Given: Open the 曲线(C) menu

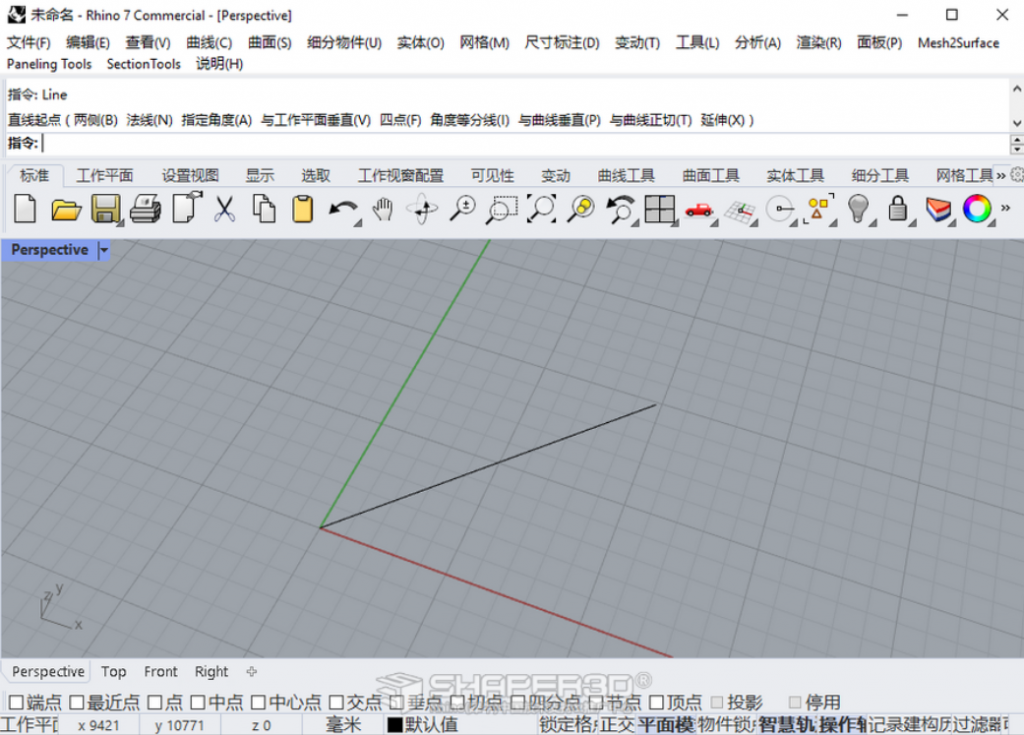Looking at the screenshot, I should click(209, 42).
